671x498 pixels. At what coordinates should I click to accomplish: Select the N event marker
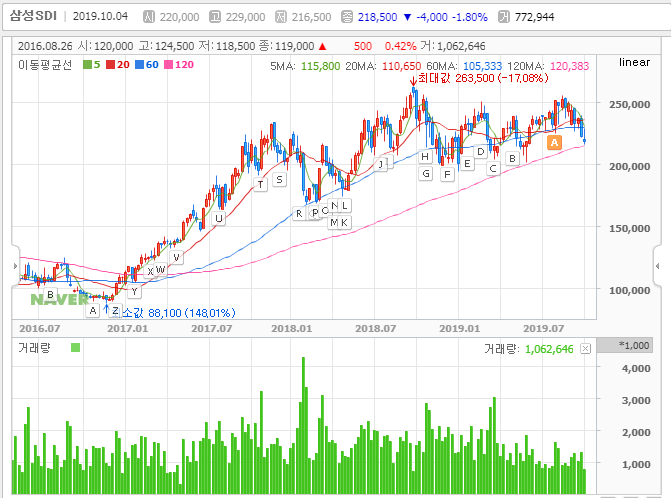[334, 205]
